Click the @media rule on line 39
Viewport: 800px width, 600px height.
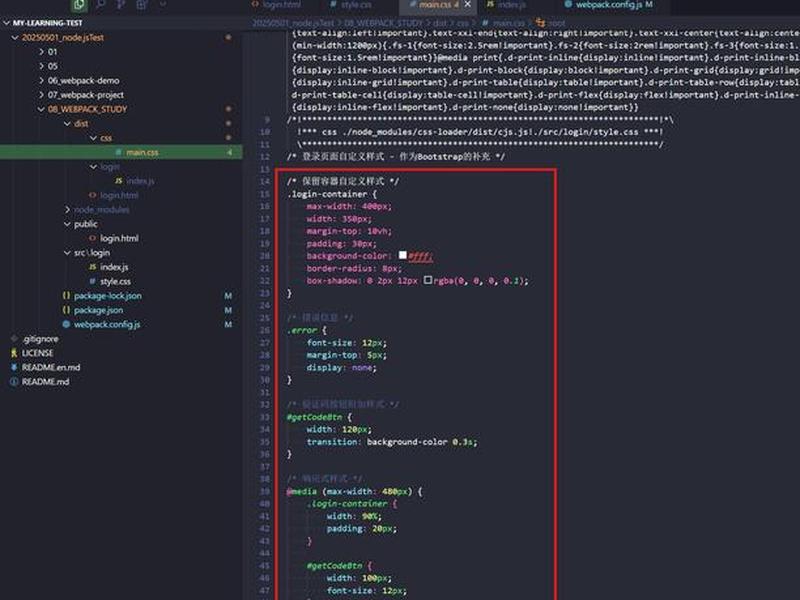click(302, 491)
